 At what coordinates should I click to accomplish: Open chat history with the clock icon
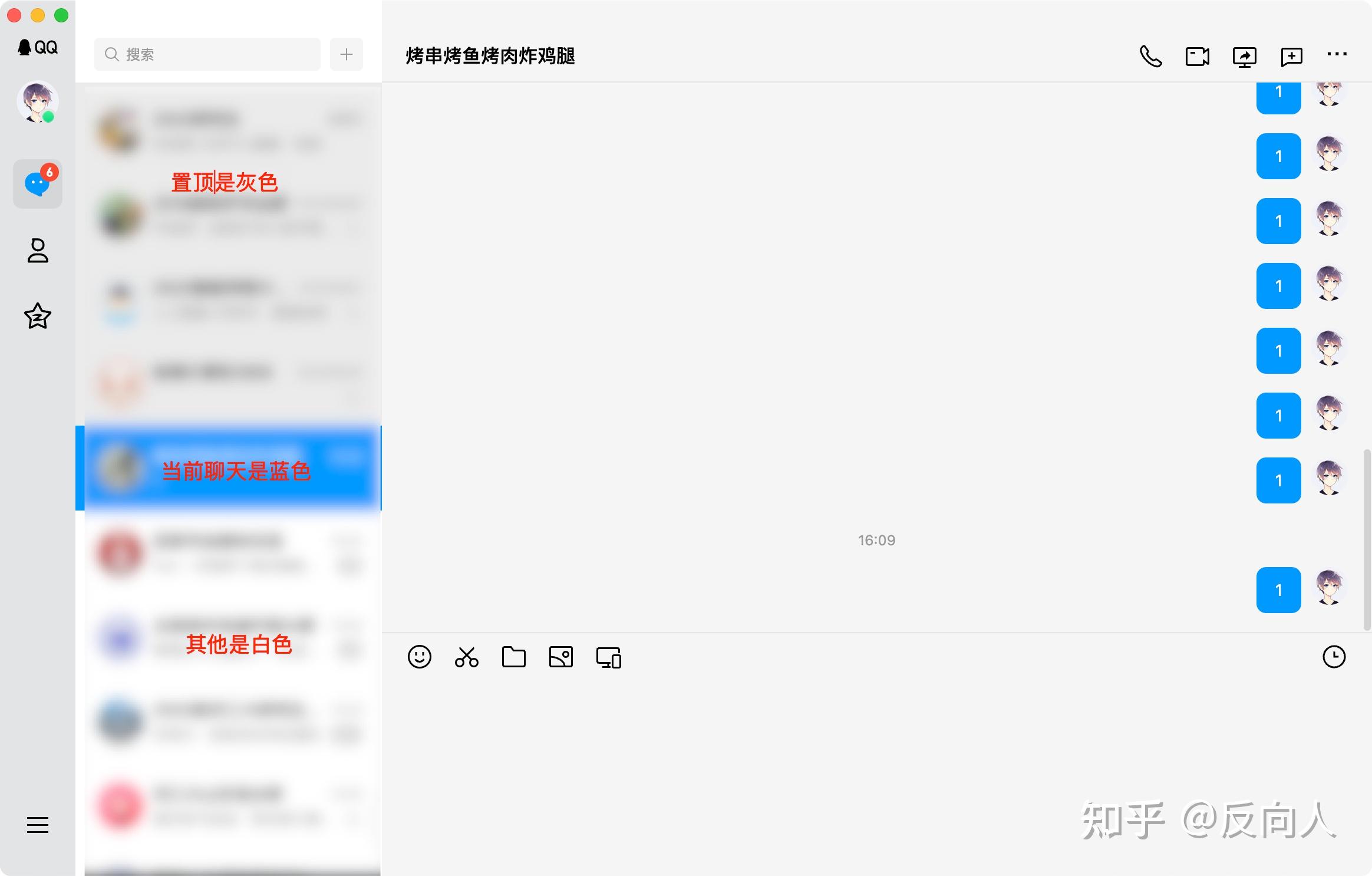pyautogui.click(x=1335, y=656)
